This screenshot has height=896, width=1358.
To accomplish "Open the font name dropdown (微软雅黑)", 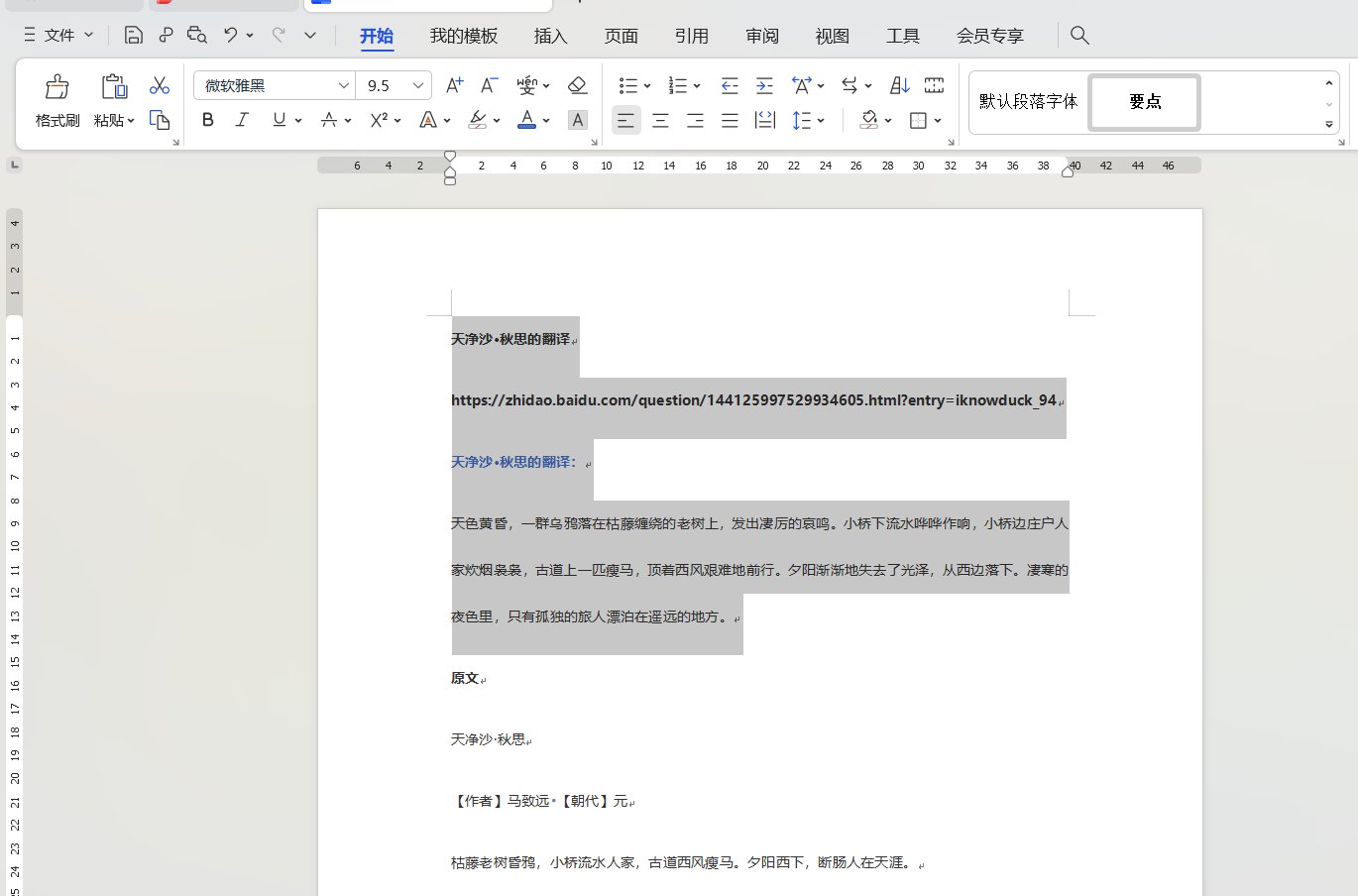I will click(343, 85).
